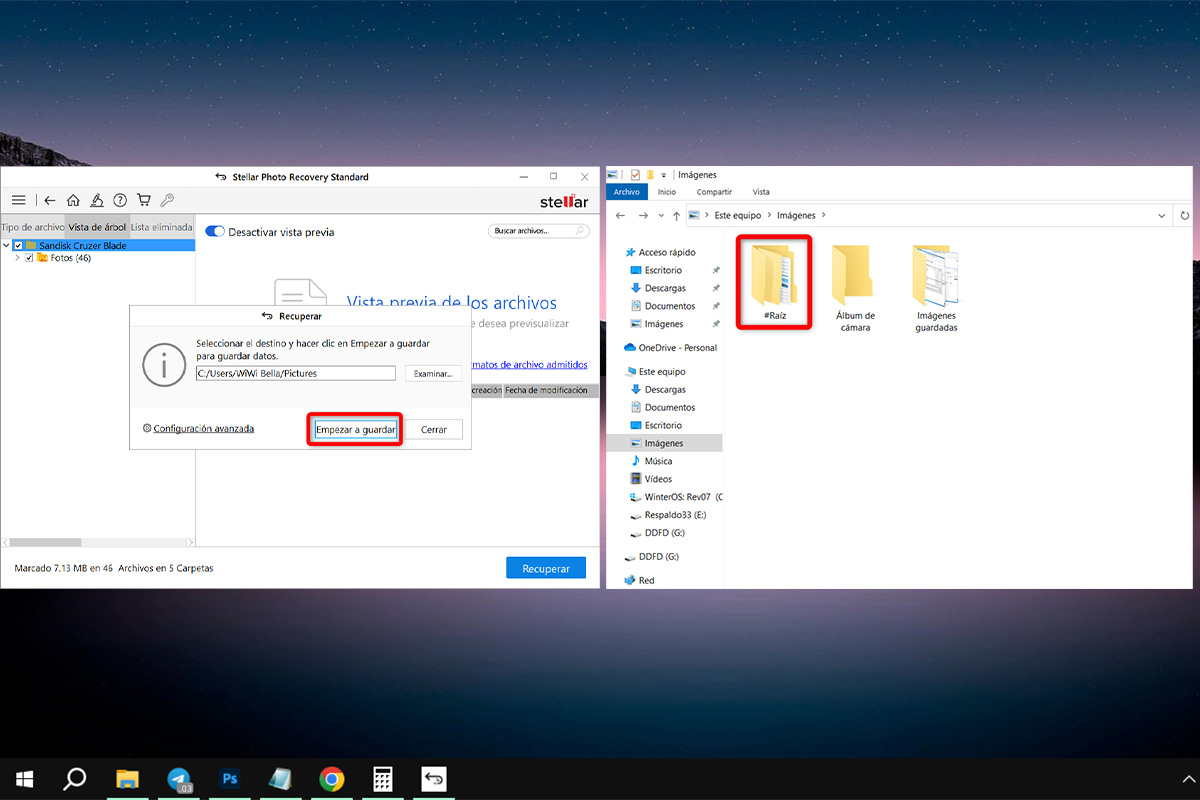Click the Buscar archivos search field
1200x800 pixels.
[539, 231]
